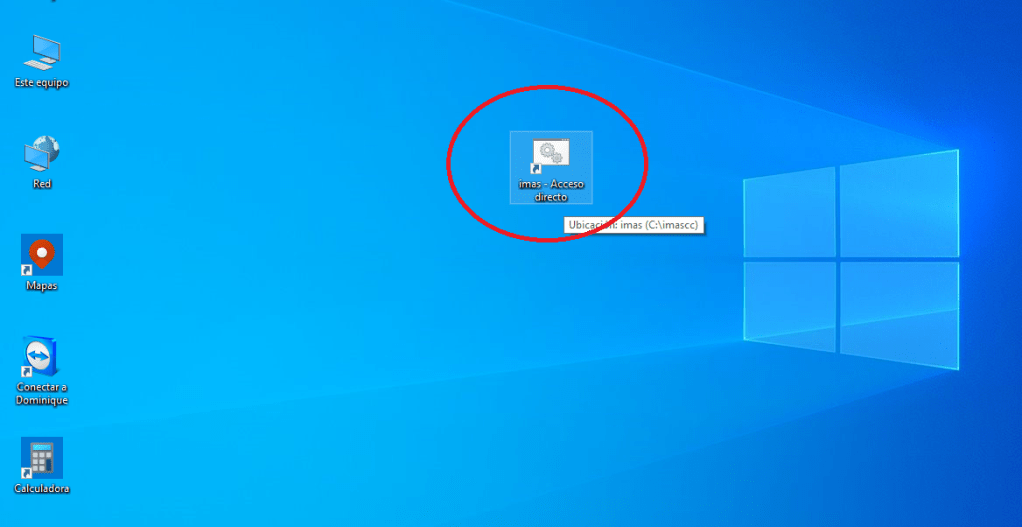The width and height of the screenshot is (1022, 527).
Task: Select the Mapas red pin icon
Action: point(42,254)
